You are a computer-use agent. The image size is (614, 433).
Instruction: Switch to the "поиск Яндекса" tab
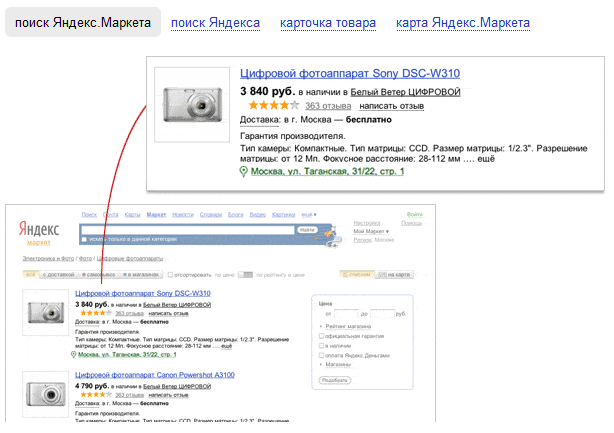point(215,23)
